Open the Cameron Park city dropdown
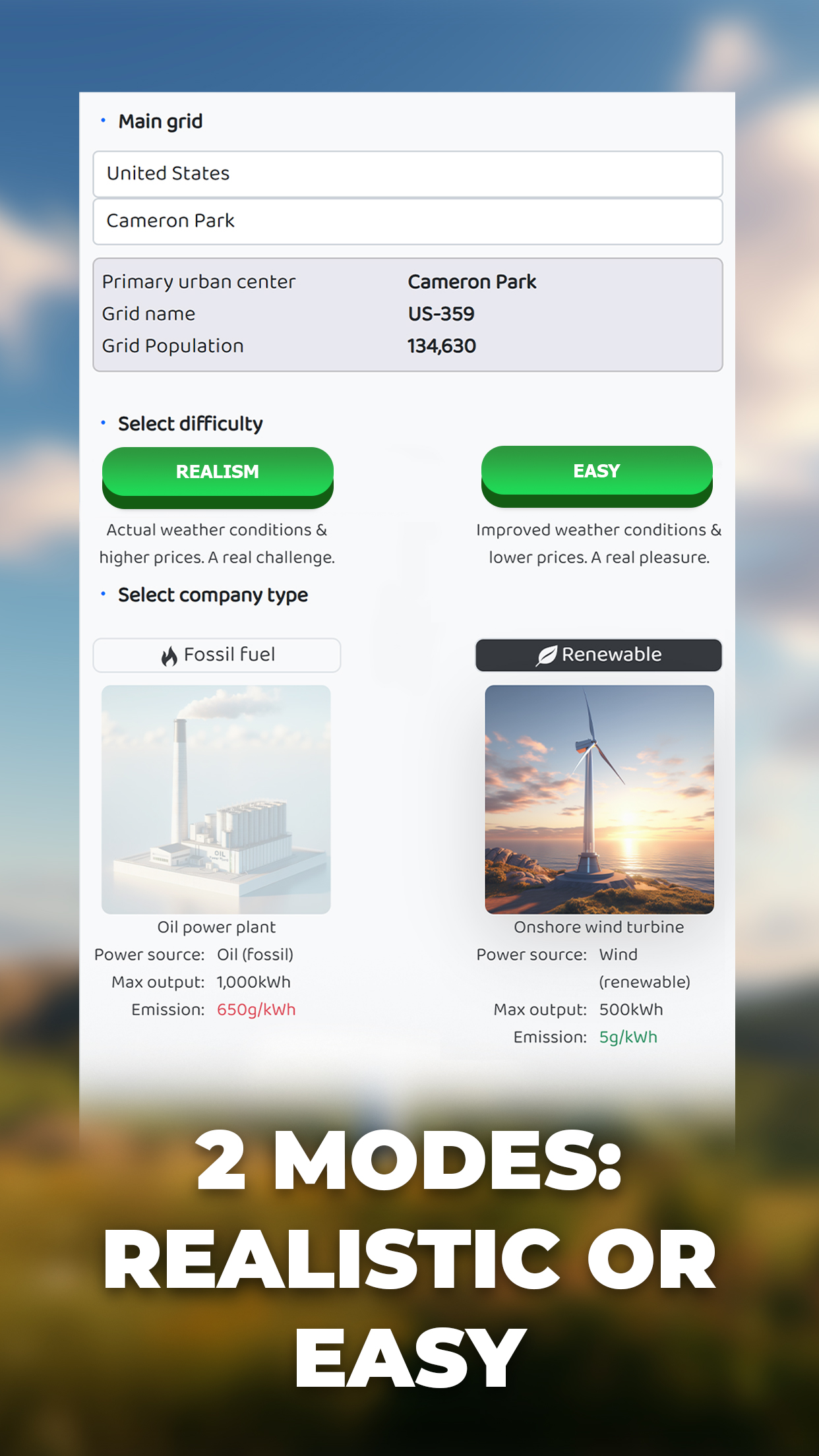This screenshot has width=819, height=1456. (408, 222)
